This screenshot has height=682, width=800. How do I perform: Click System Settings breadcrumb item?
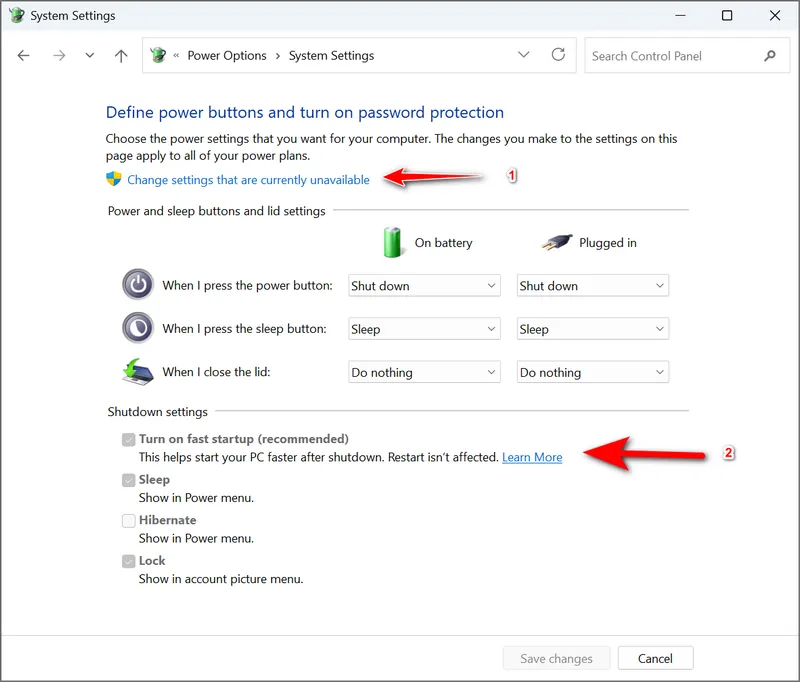[331, 56]
